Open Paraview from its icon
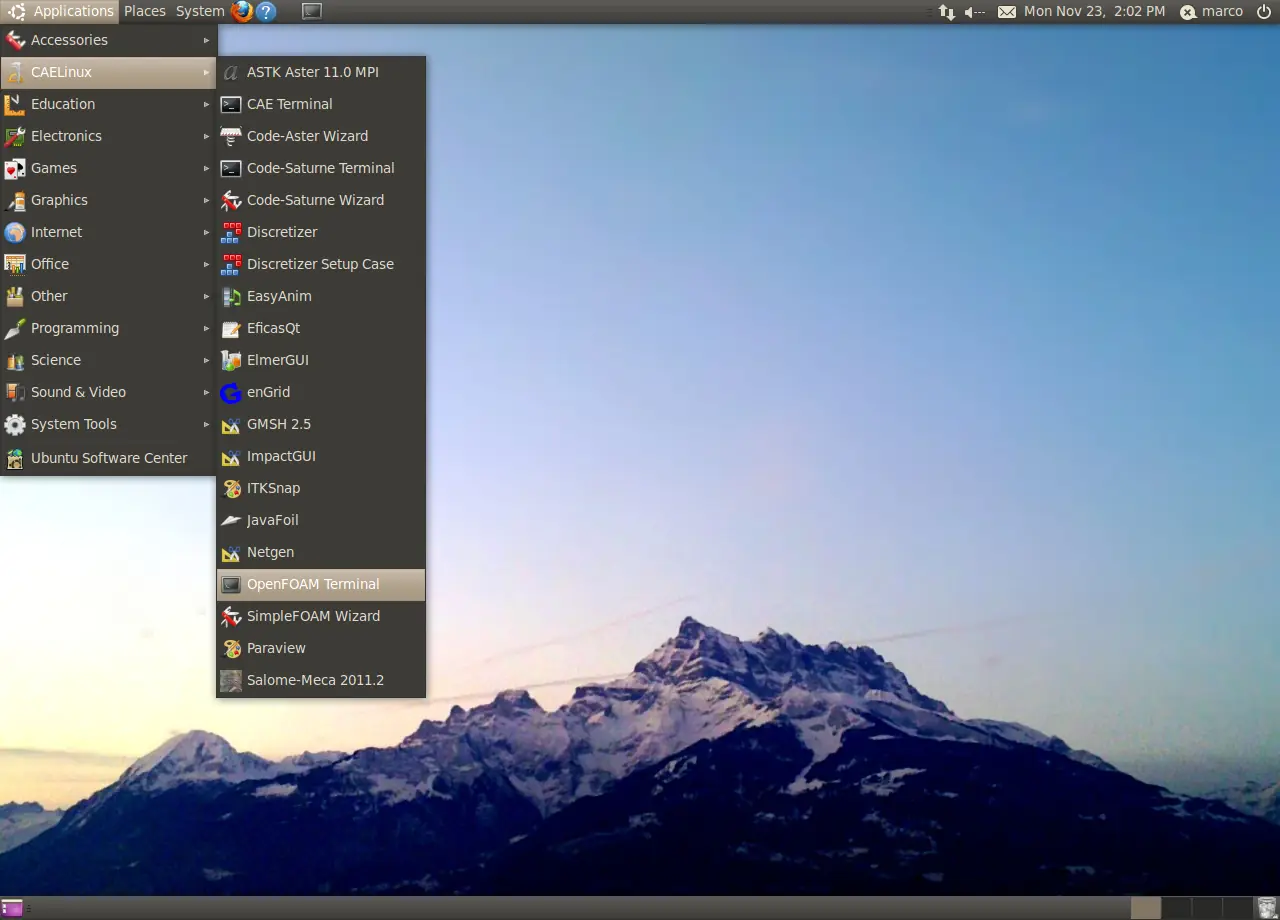1280x920 pixels. 231,648
